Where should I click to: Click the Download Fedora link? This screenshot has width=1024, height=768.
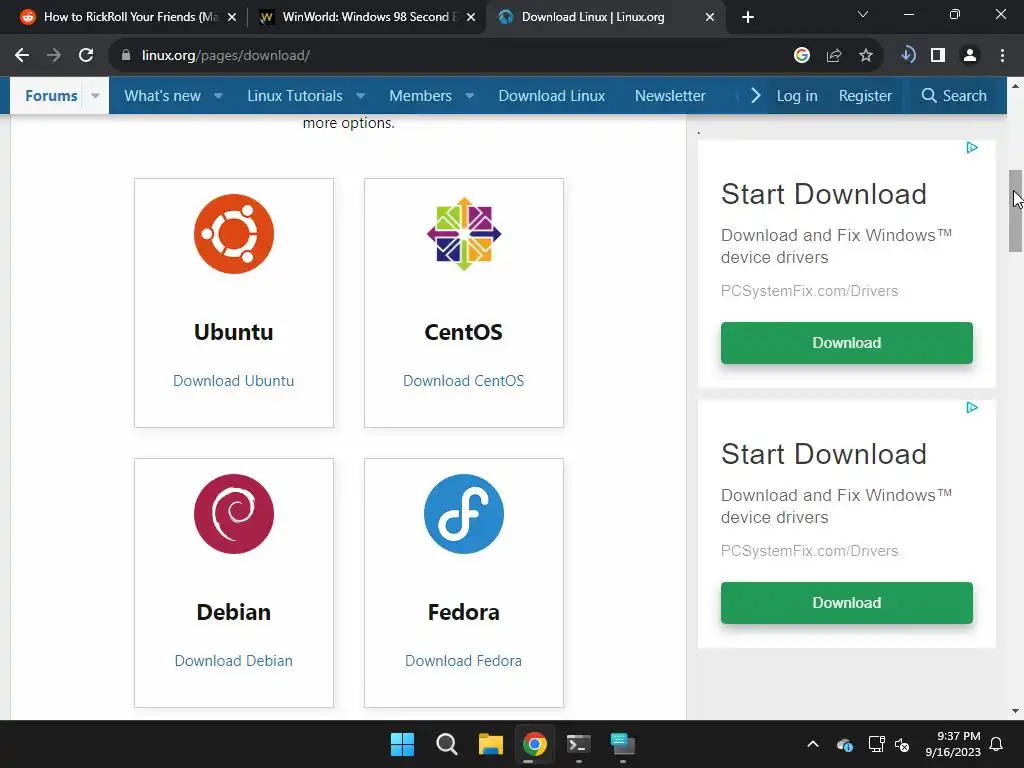[x=464, y=661]
